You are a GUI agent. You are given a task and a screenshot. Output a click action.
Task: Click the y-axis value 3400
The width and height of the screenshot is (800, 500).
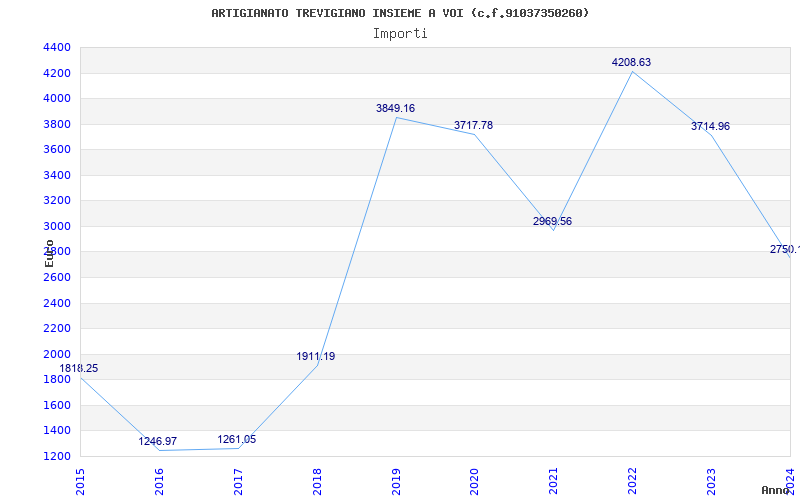pos(57,175)
